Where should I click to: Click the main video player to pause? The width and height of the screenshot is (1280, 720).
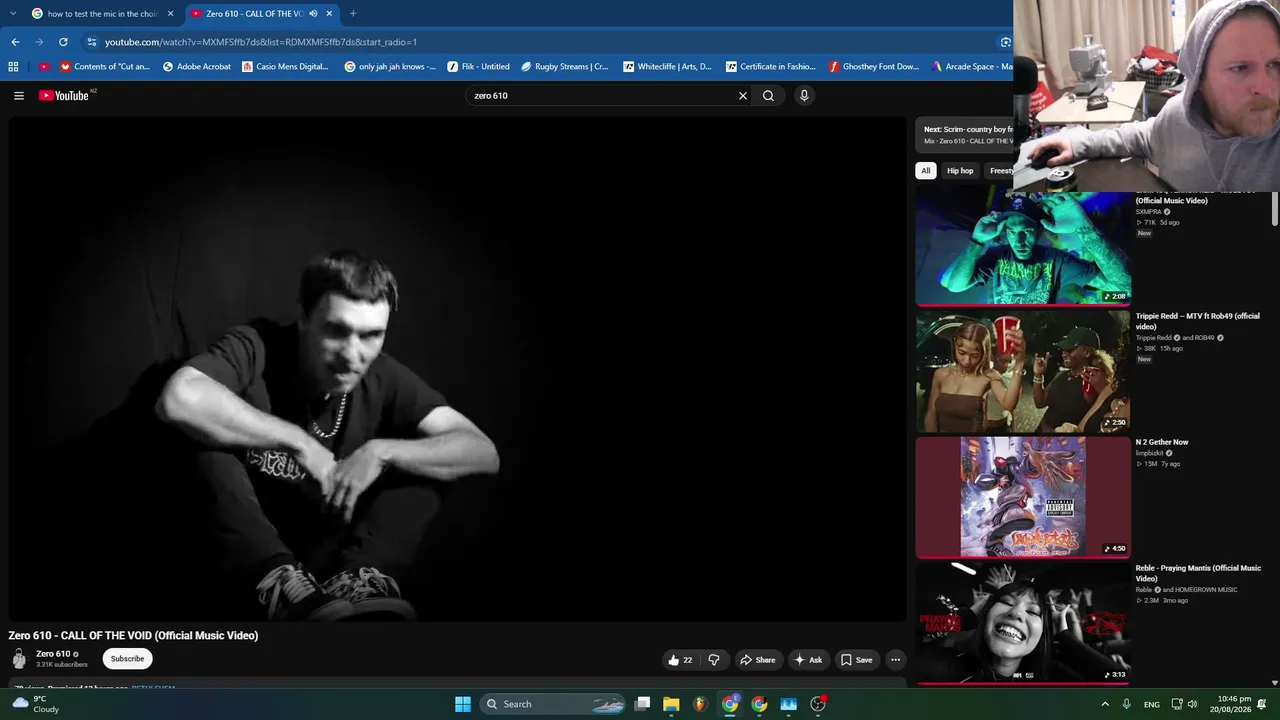pos(458,368)
